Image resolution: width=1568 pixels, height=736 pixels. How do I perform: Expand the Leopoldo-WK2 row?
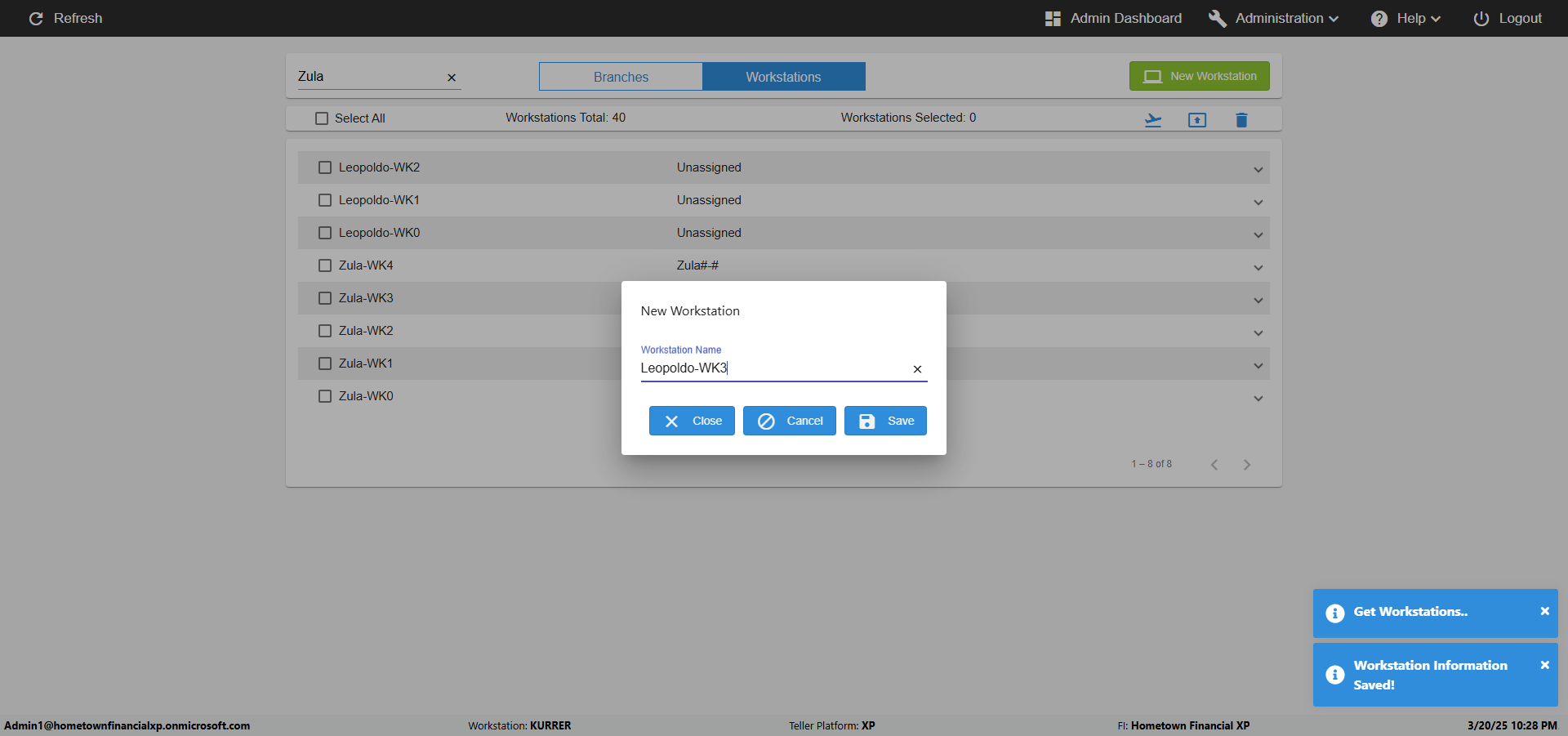point(1258,170)
